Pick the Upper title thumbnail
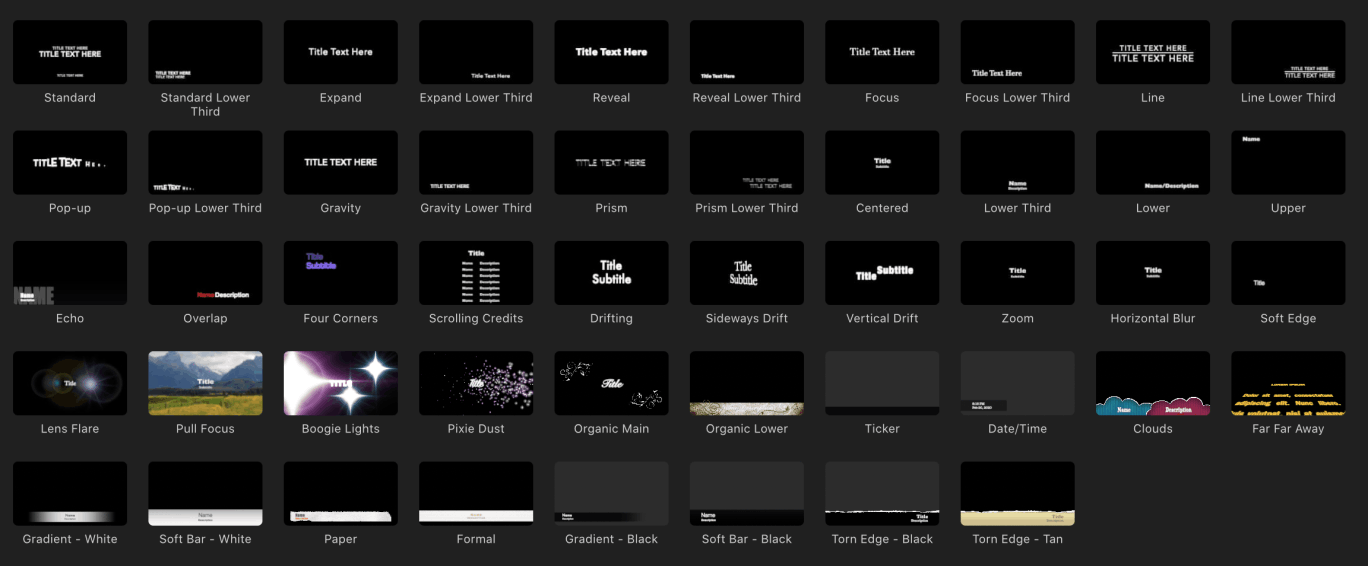1368x566 pixels. tap(1288, 162)
